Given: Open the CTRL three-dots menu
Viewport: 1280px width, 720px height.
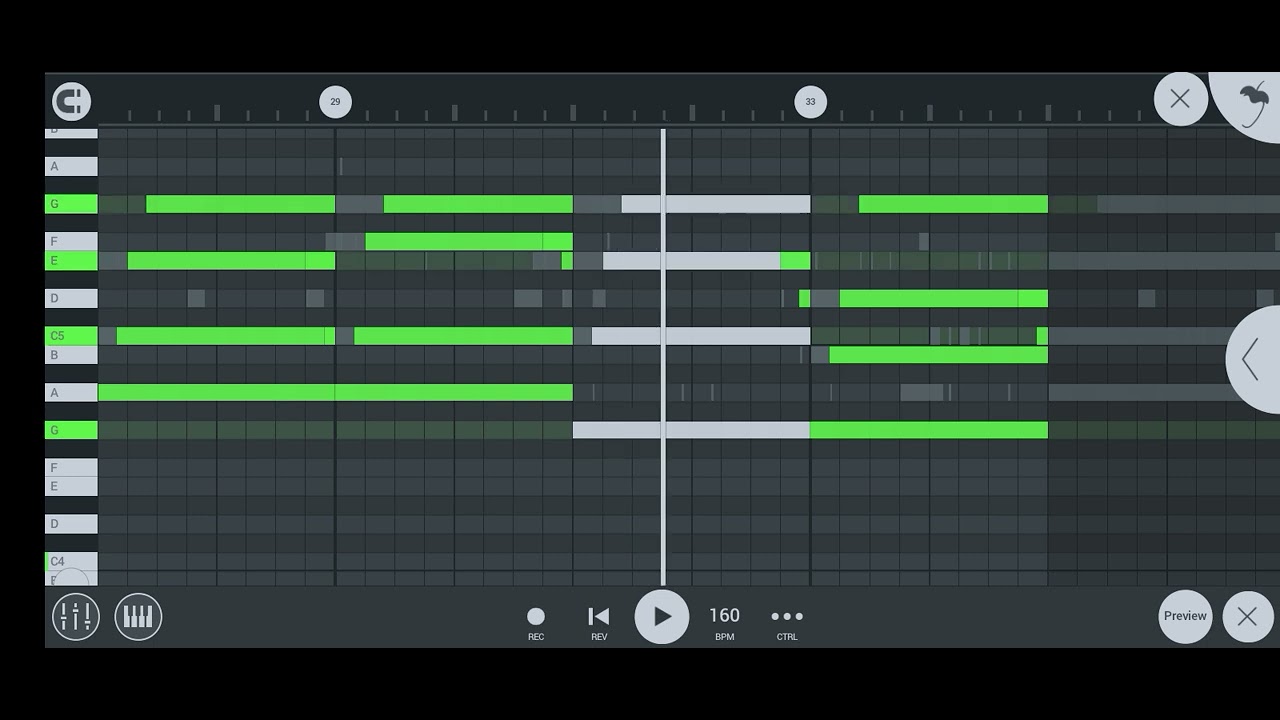Looking at the screenshot, I should (x=787, y=622).
